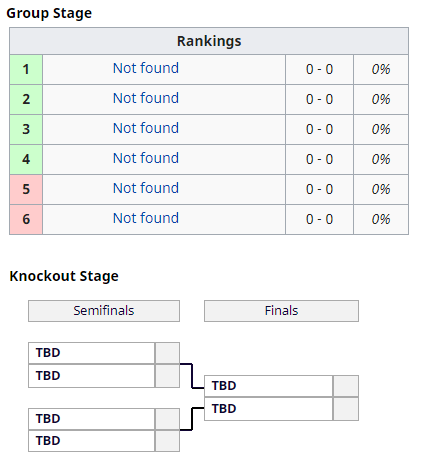Open the rank 1 'Not found' team link
This screenshot has height=471, width=433.
tap(146, 68)
